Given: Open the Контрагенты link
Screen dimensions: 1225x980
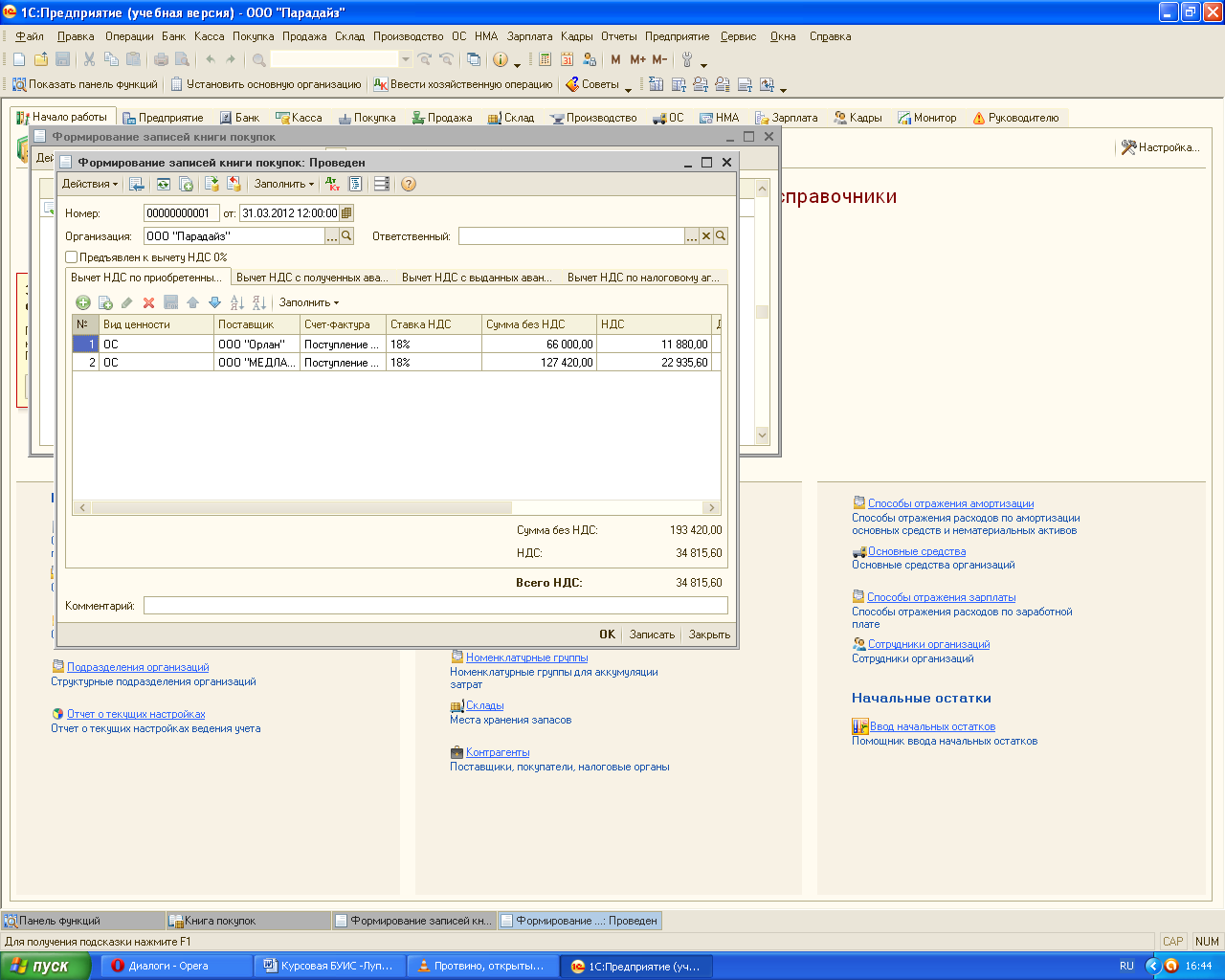Looking at the screenshot, I should [x=498, y=752].
